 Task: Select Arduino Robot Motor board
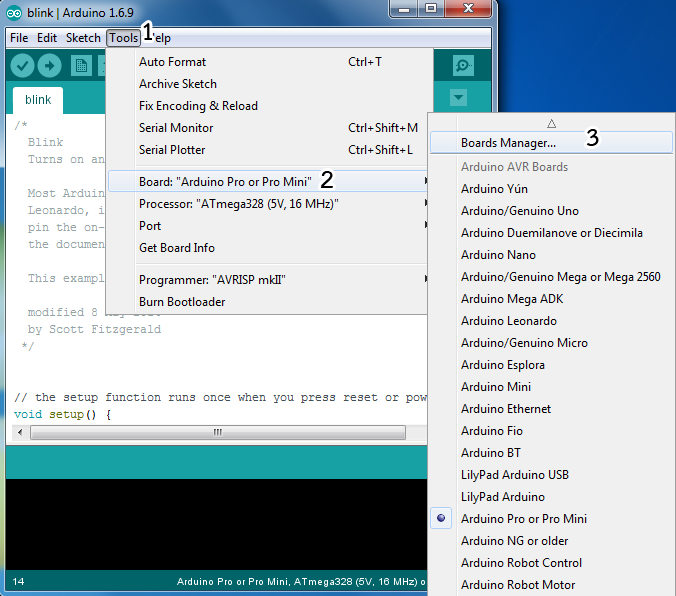point(551,585)
